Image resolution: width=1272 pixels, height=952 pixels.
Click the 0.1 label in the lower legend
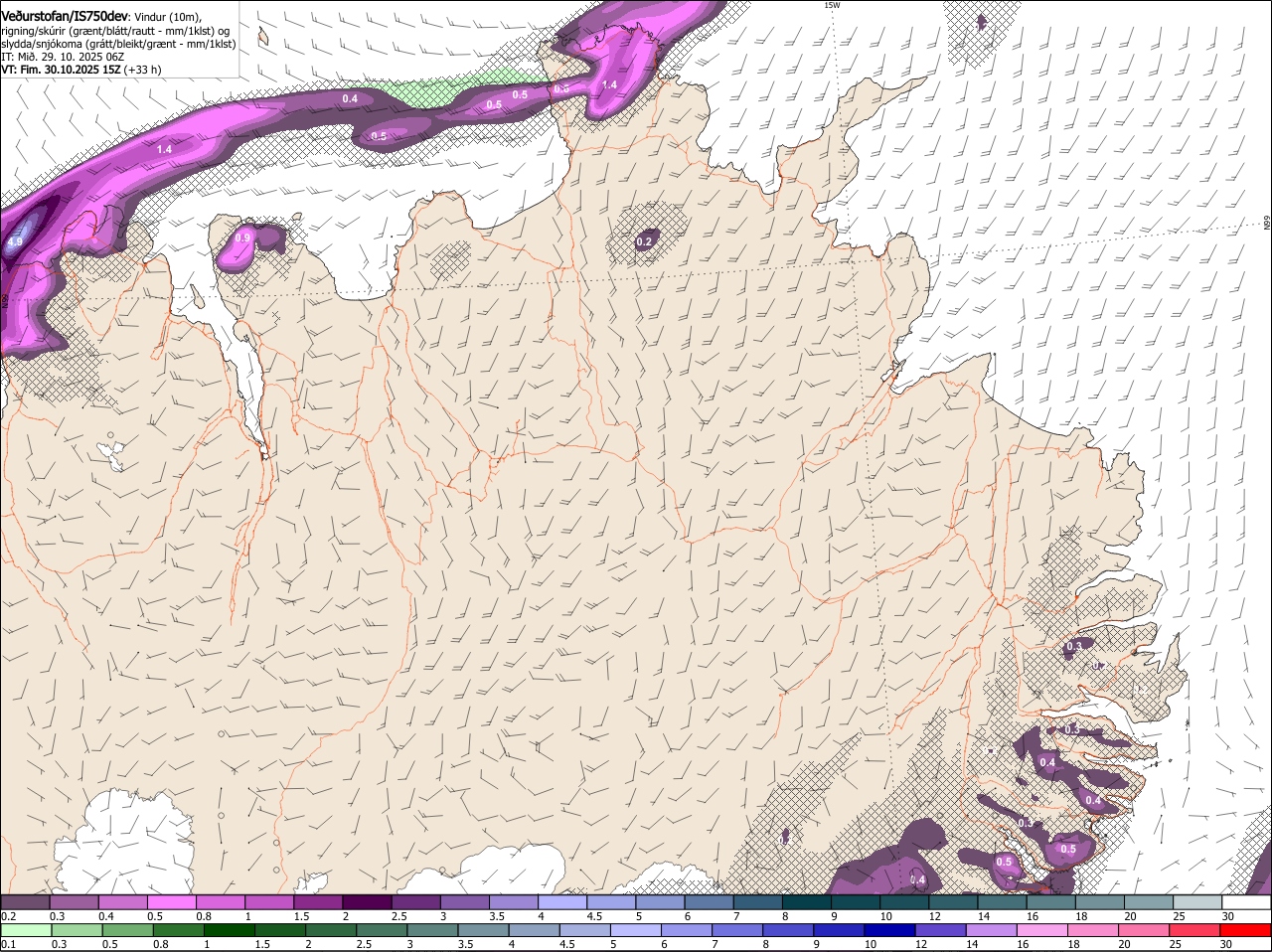[8, 944]
